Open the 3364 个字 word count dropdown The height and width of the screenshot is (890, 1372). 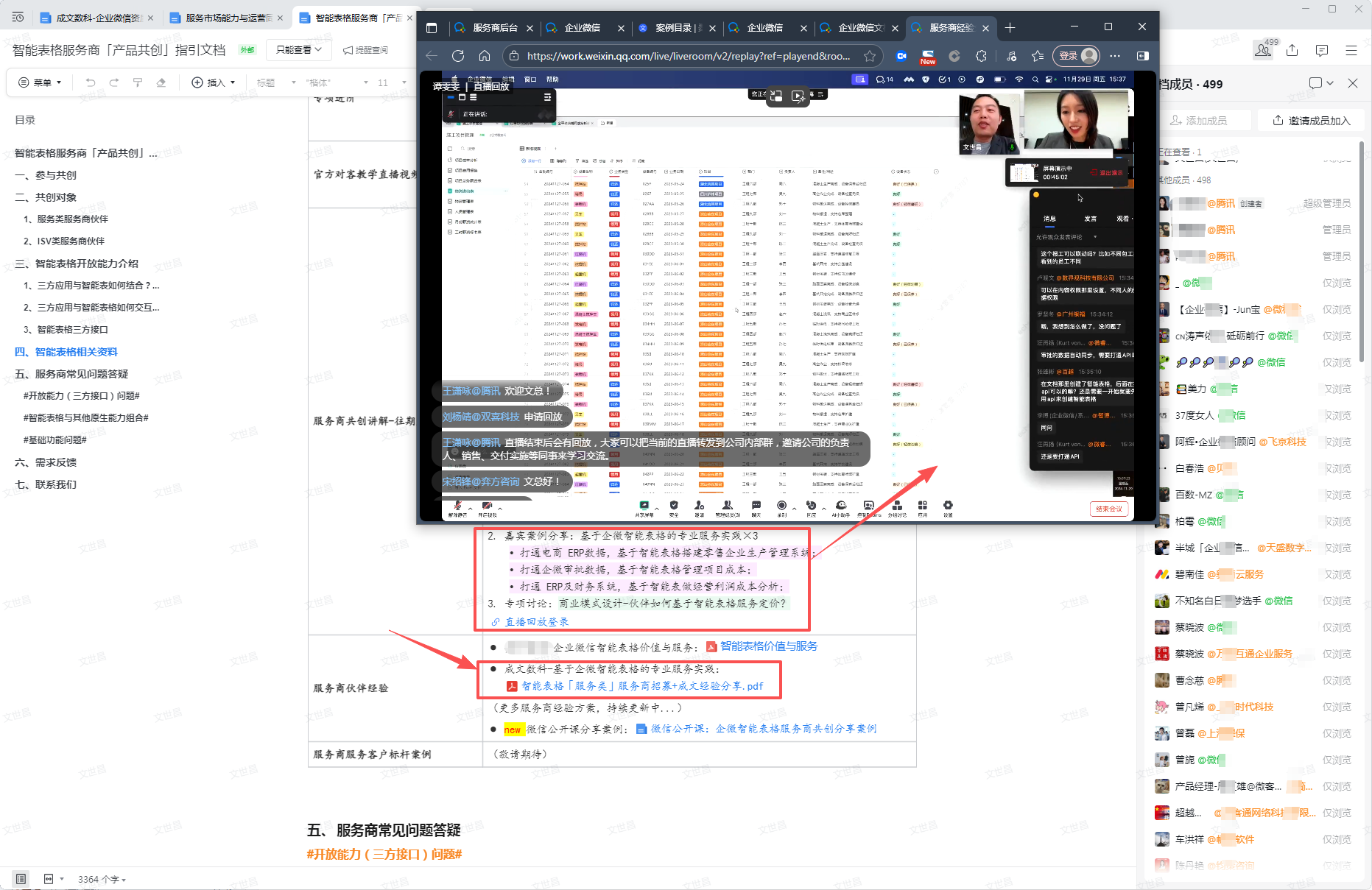tap(102, 879)
